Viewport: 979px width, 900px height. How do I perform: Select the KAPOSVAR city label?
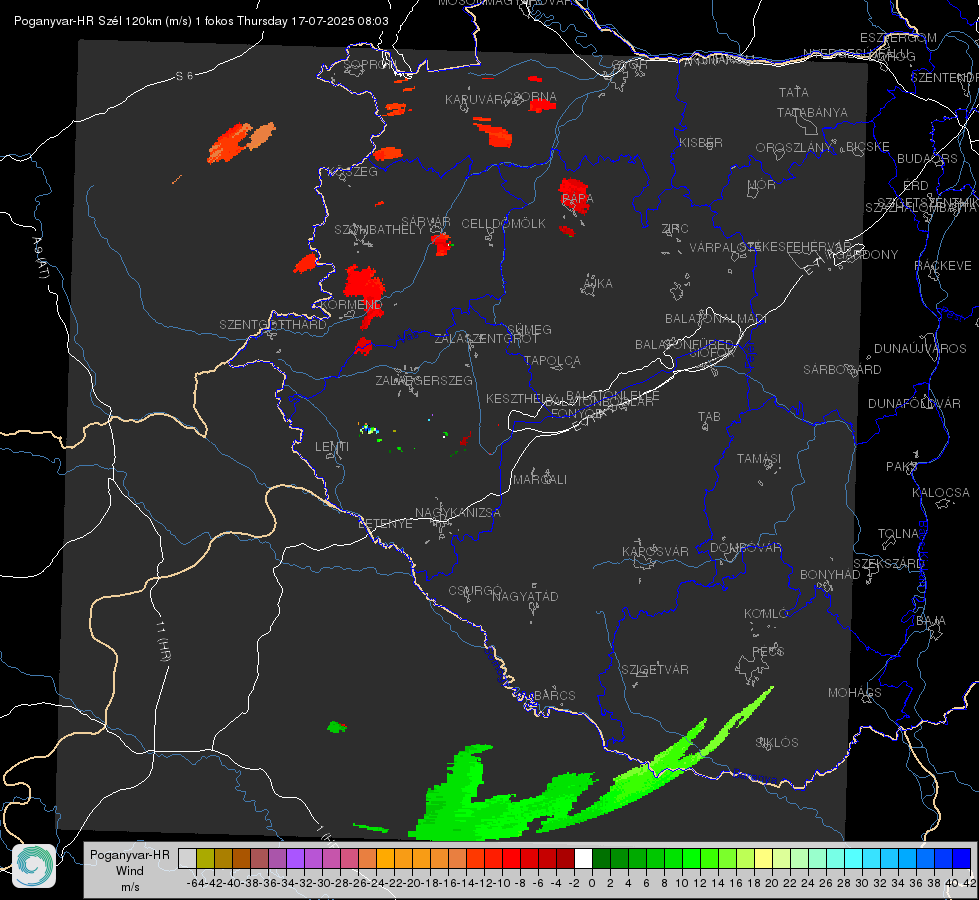655,551
